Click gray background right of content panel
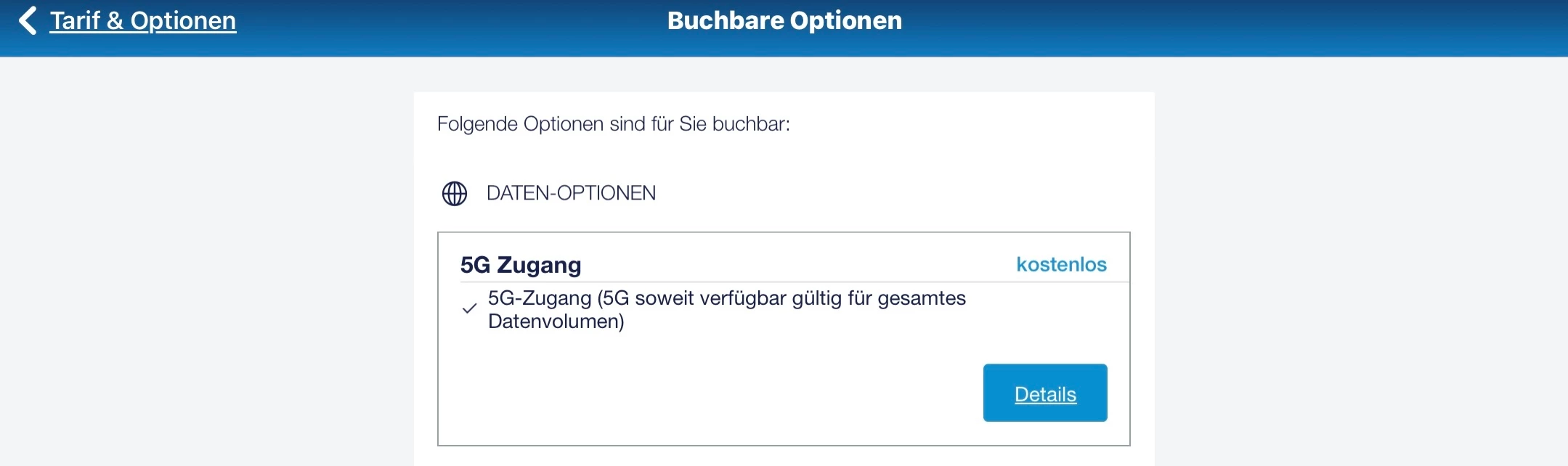This screenshot has width=1568, height=466. pyautogui.click(x=1358, y=276)
